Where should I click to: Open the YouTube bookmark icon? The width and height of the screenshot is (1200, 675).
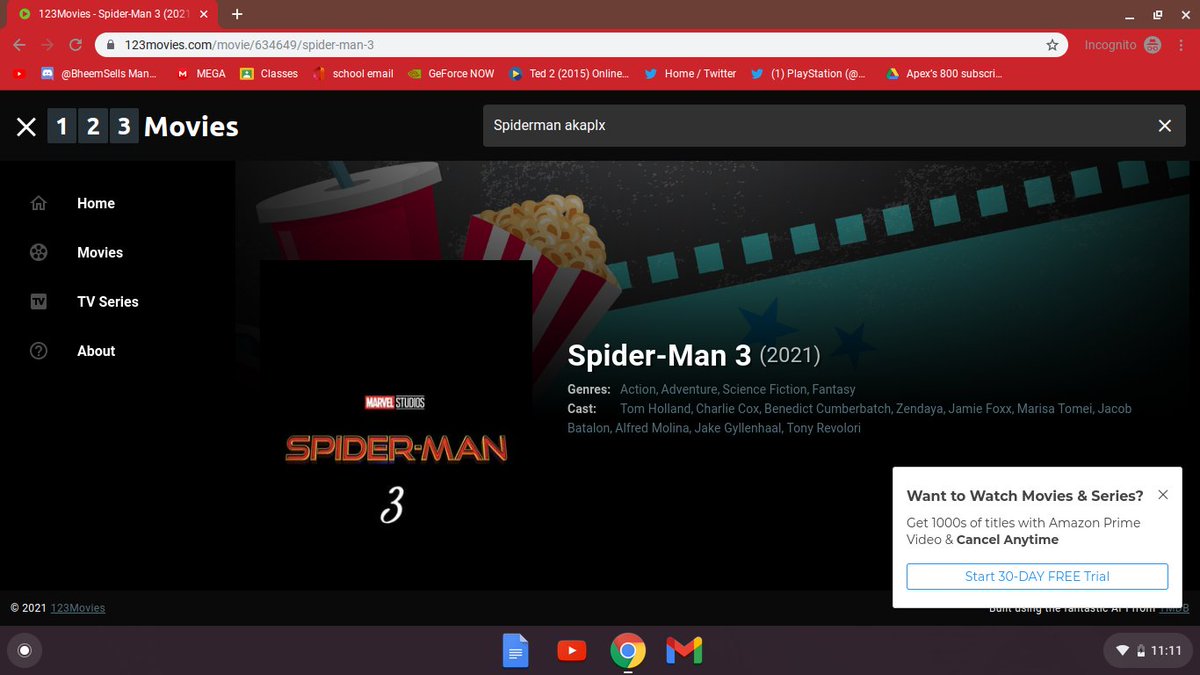19,73
